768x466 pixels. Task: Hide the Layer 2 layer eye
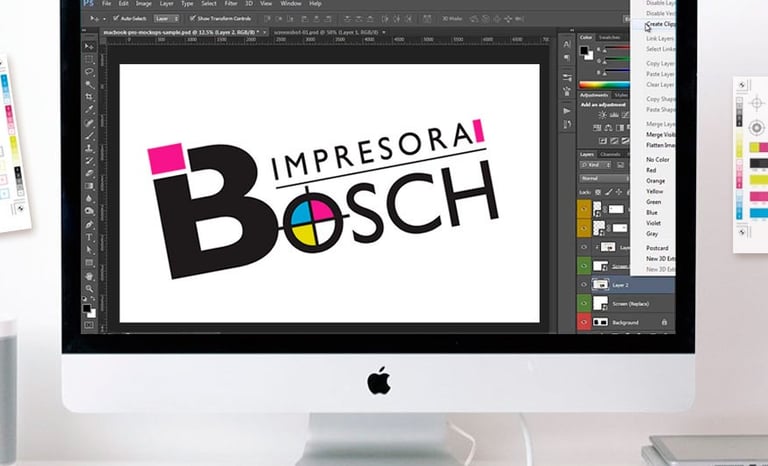(x=584, y=285)
